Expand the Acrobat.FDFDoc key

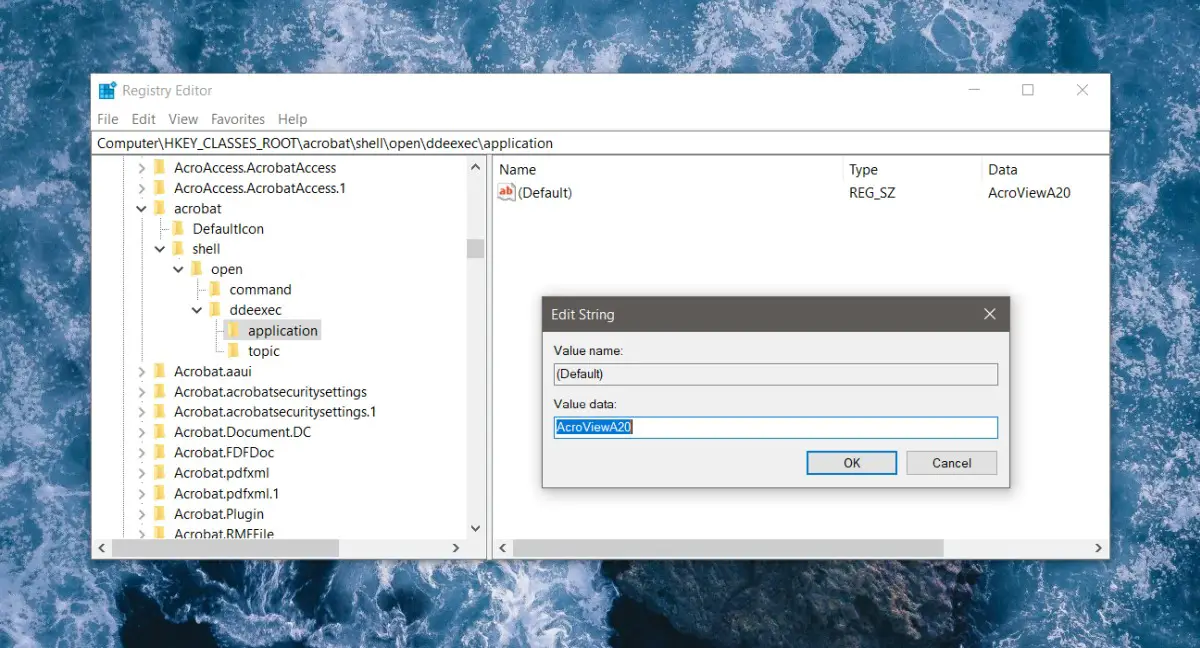tap(141, 452)
